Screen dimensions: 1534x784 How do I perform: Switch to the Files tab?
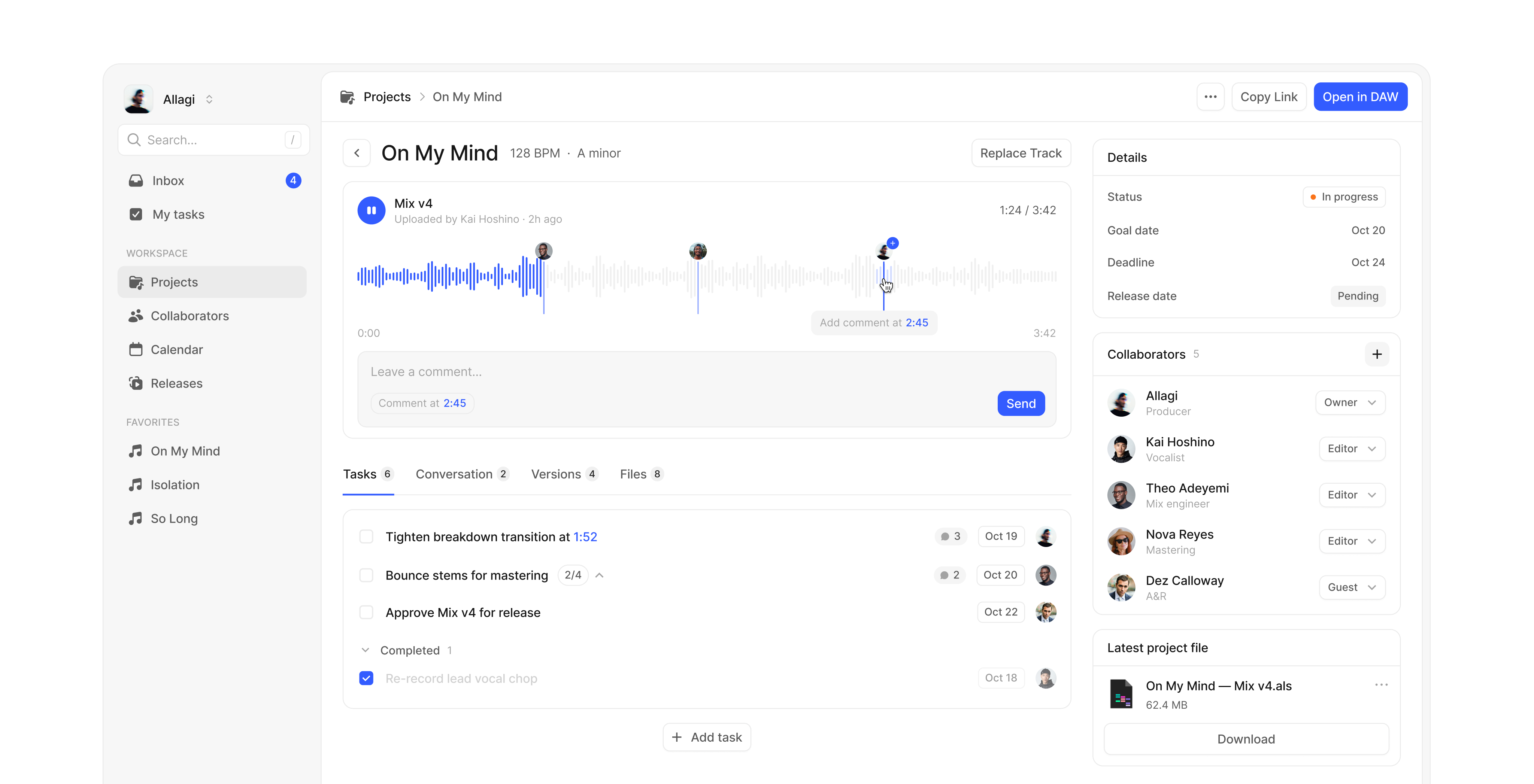641,474
